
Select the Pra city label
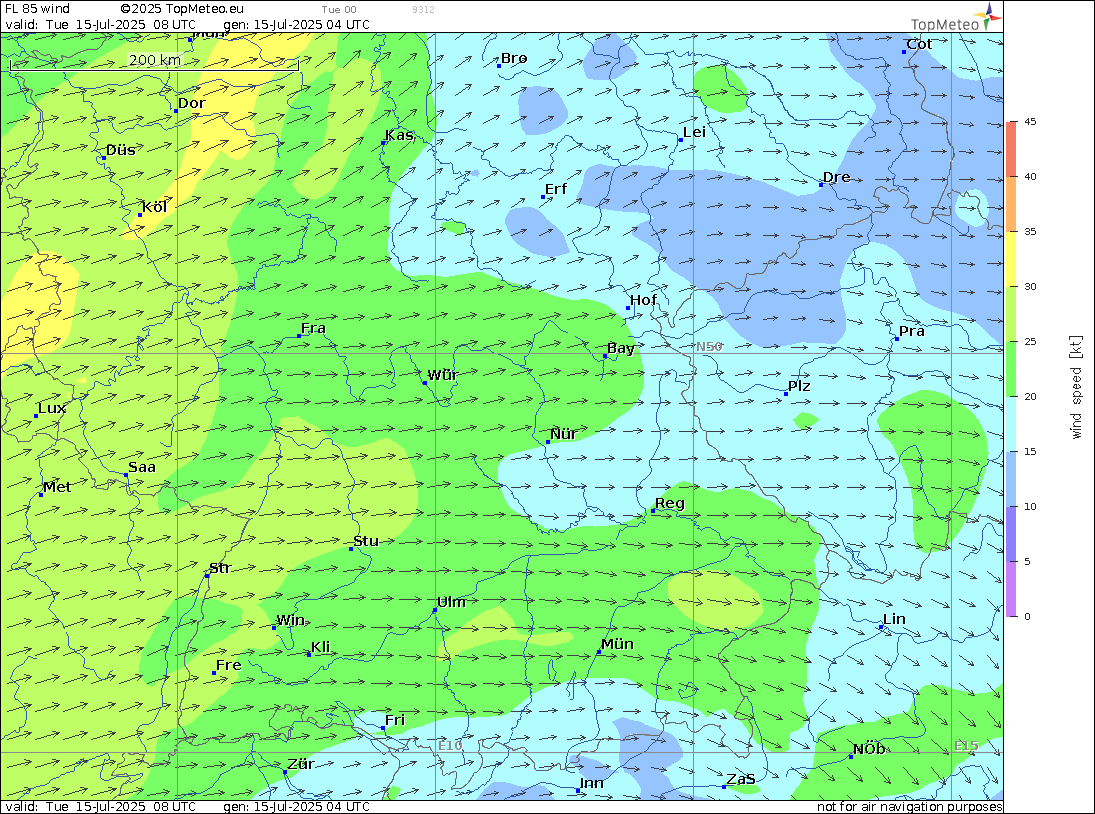(x=912, y=332)
